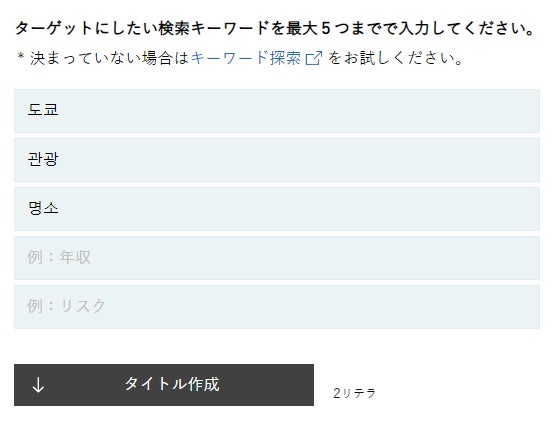This screenshot has height=421, width=555.
Task: Click the 決まっていない場合は note text
Action: (x=110, y=58)
